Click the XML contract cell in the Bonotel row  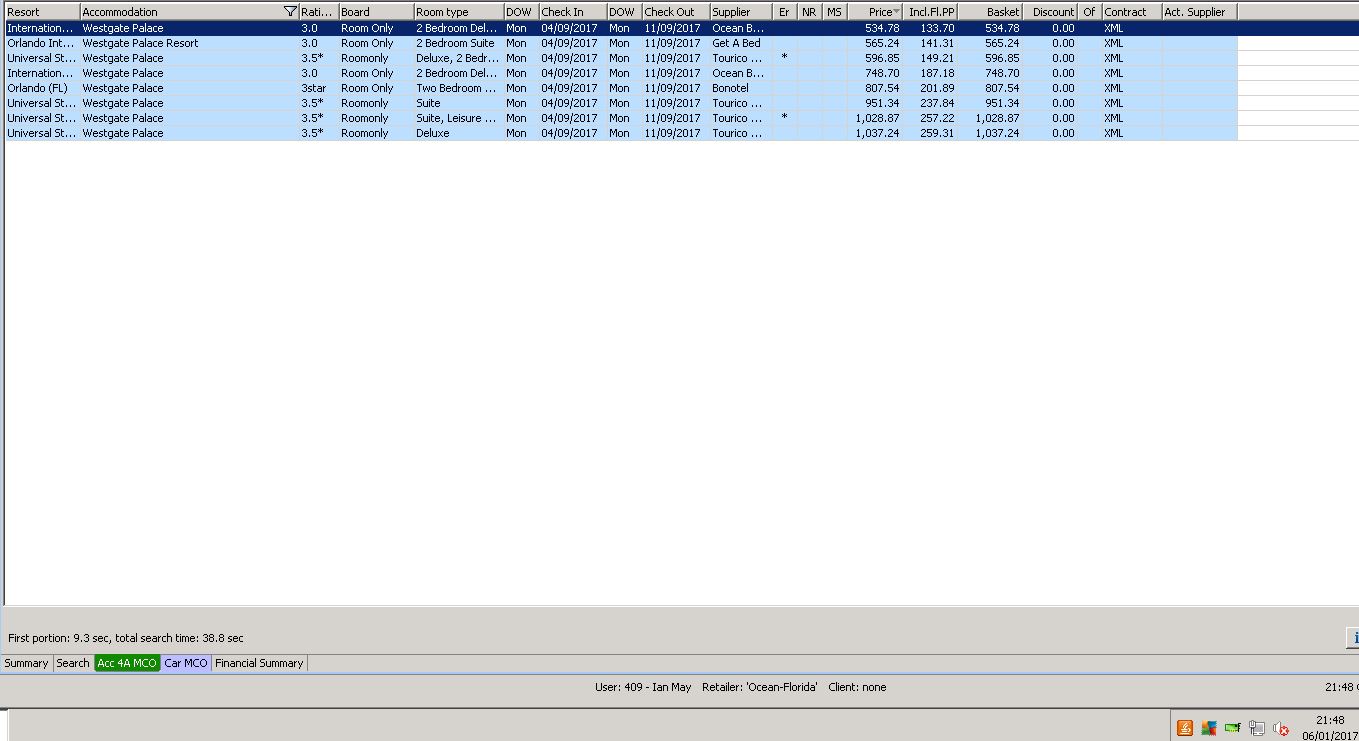coord(1132,88)
